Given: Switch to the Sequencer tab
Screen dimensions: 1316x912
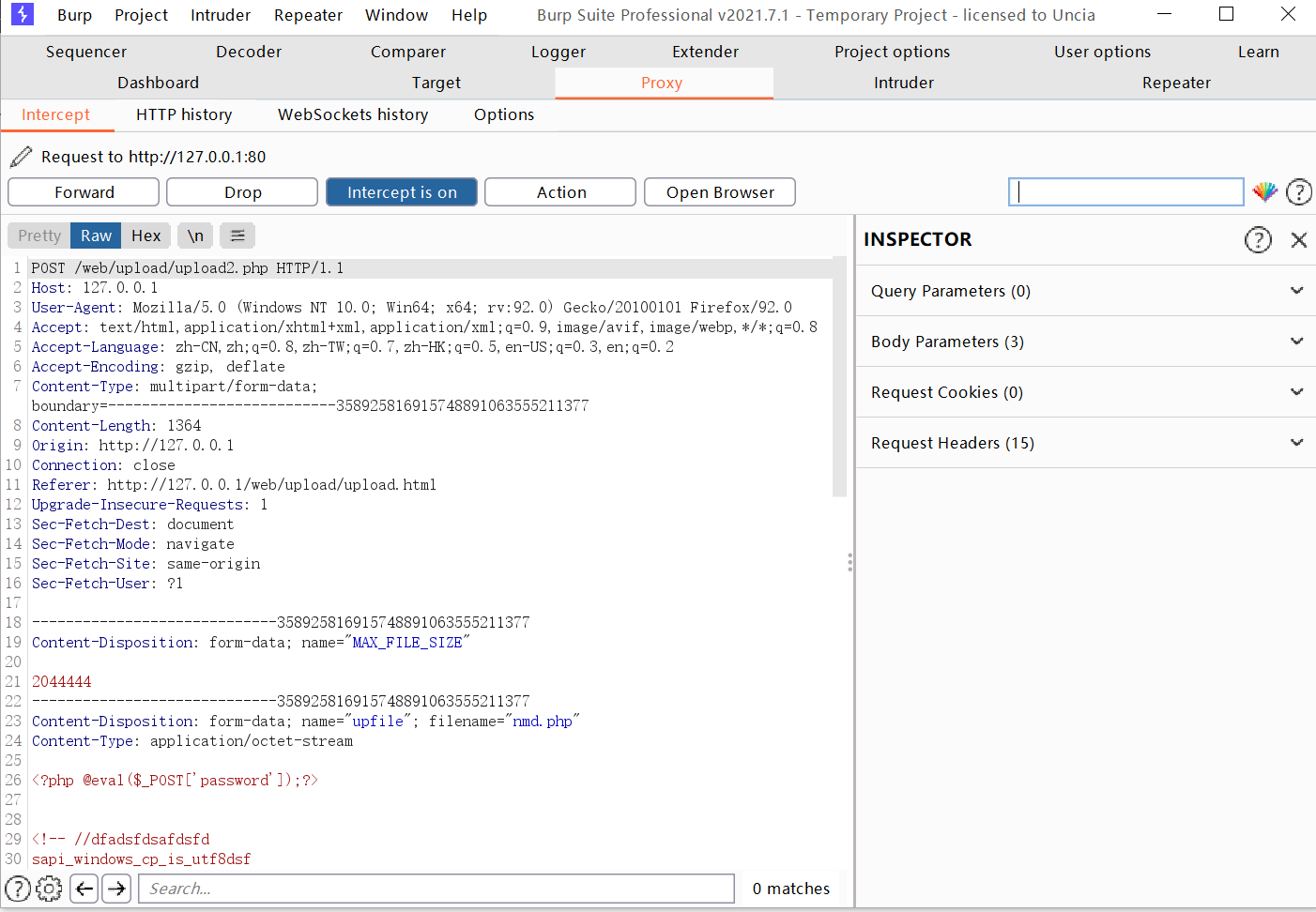Looking at the screenshot, I should click(x=86, y=52).
